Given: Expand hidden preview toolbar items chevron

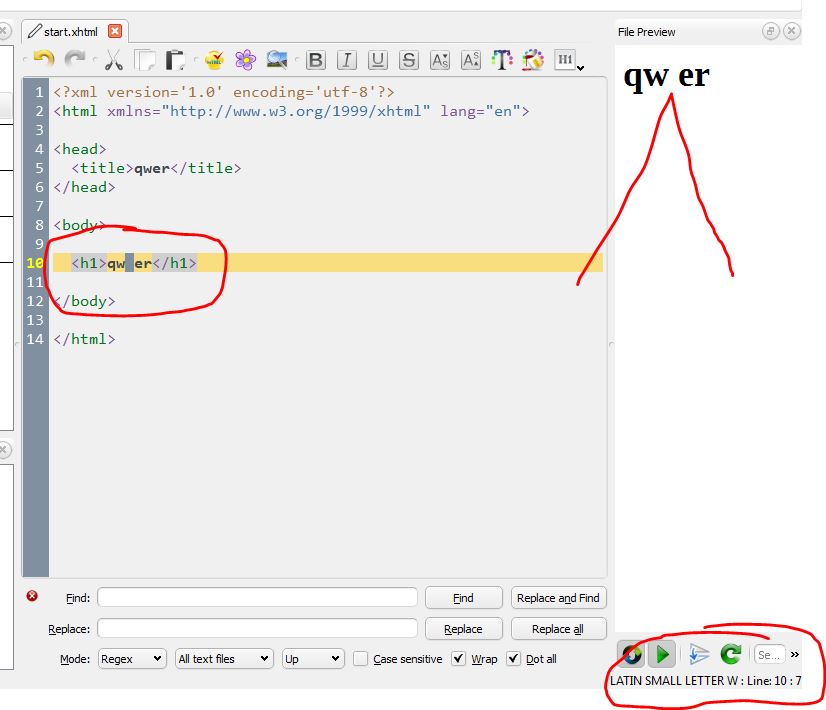Looking at the screenshot, I should [795, 654].
